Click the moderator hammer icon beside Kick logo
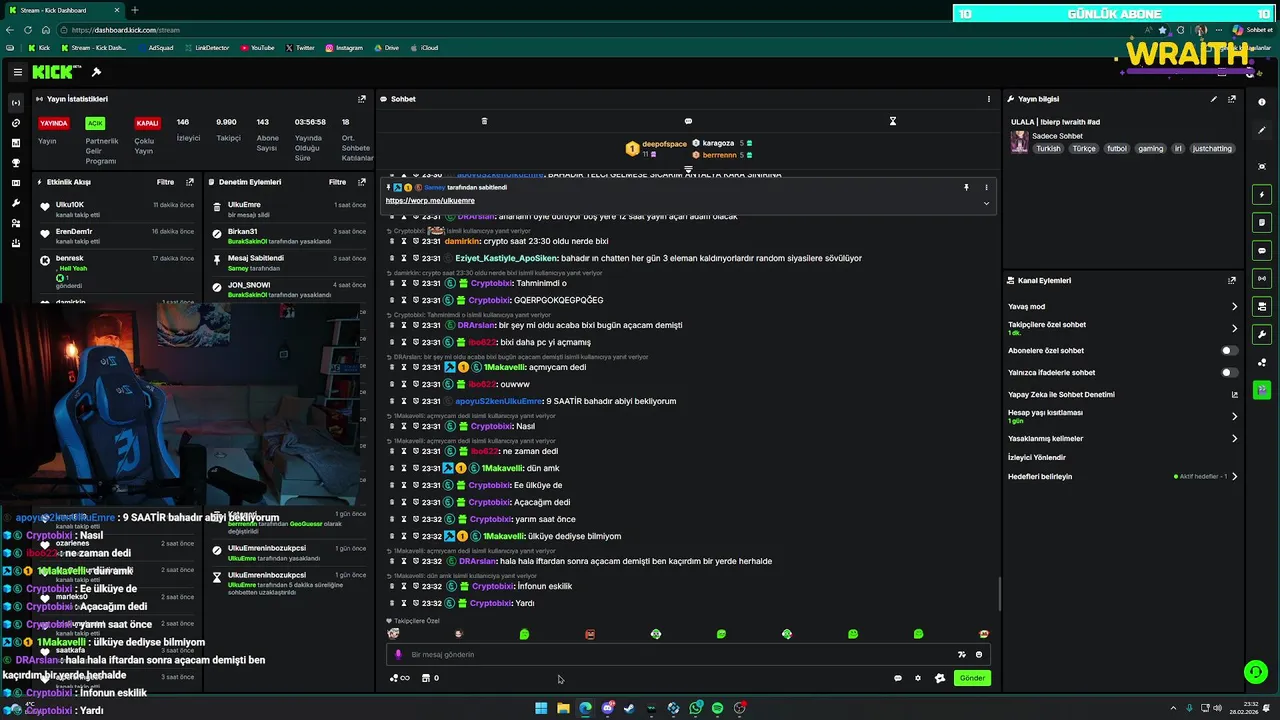This screenshot has height=720, width=1280. 96,72
